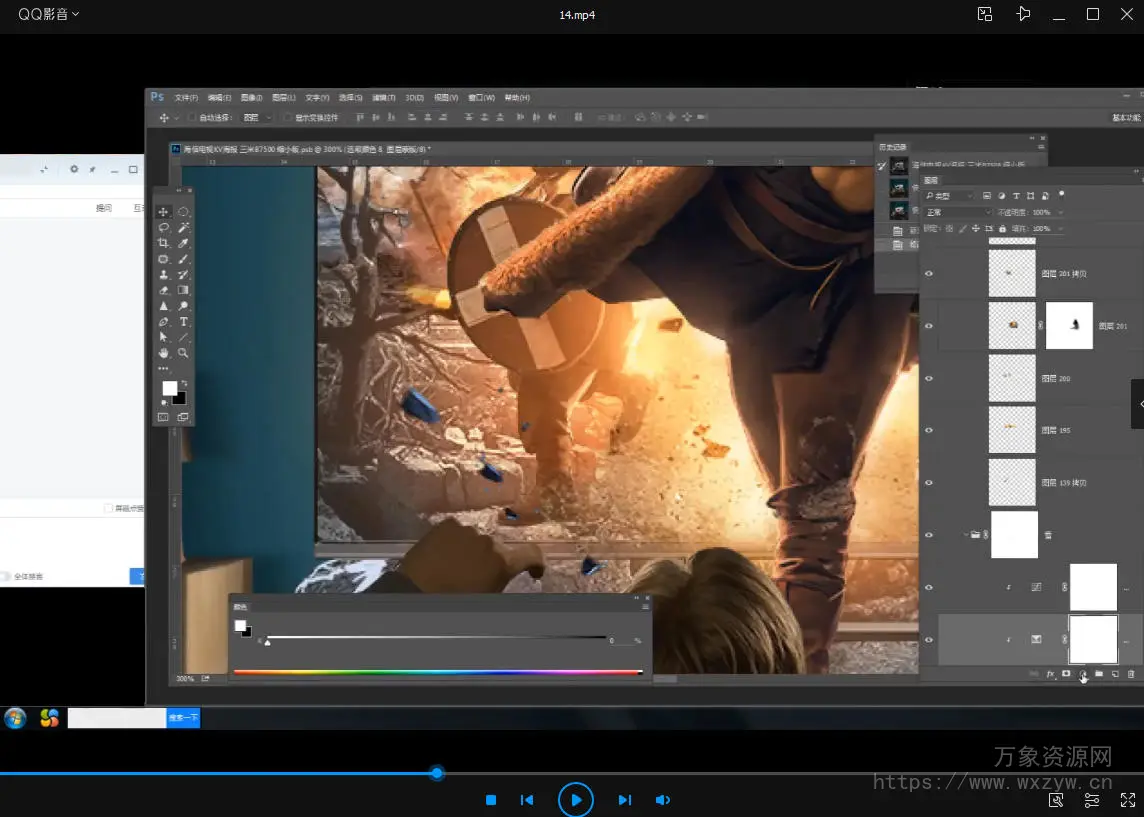Image resolution: width=1144 pixels, height=817 pixels.
Task: Pick the Crop tool in the toolbox
Action: pyautogui.click(x=164, y=243)
